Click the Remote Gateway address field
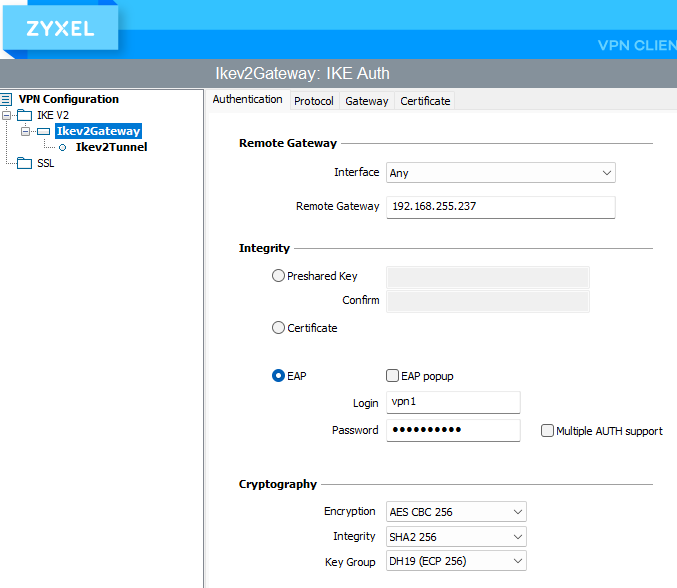Screen dimensions: 677x588 coord(501,207)
